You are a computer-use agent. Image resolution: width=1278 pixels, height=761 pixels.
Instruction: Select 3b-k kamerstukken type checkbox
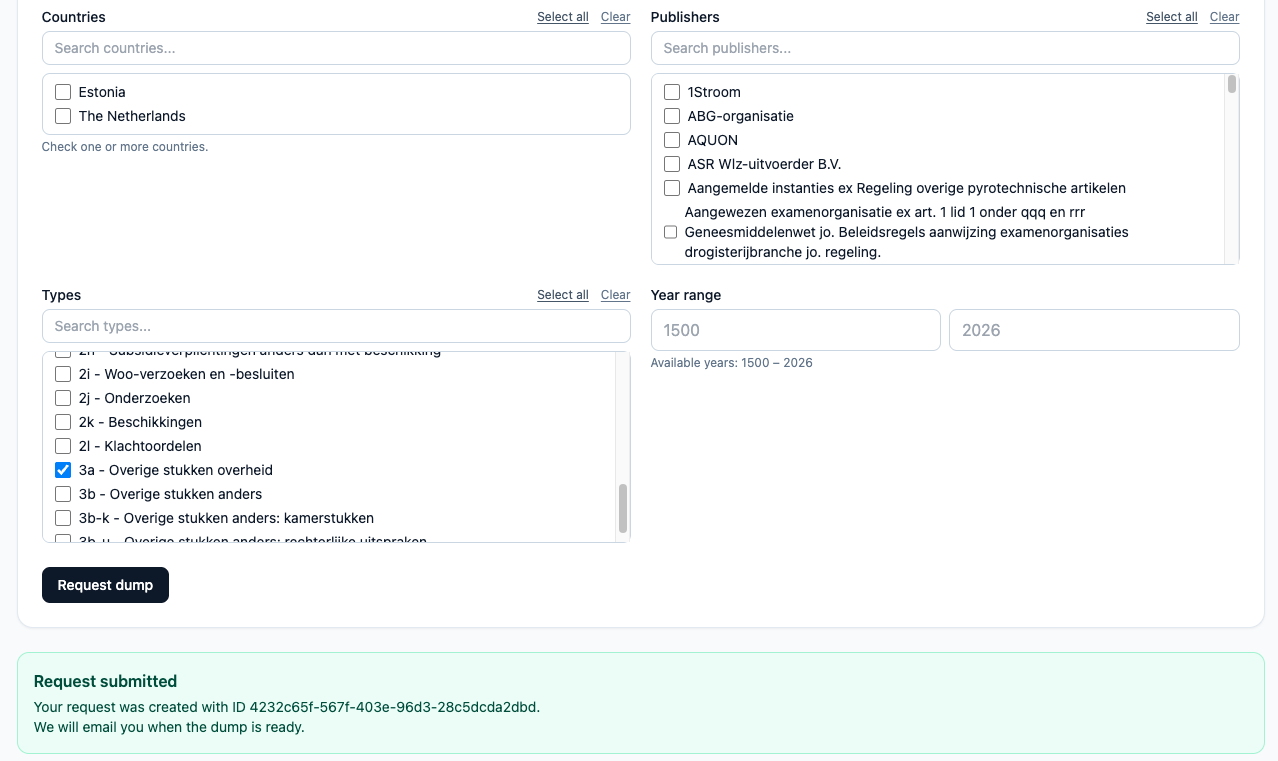point(63,518)
